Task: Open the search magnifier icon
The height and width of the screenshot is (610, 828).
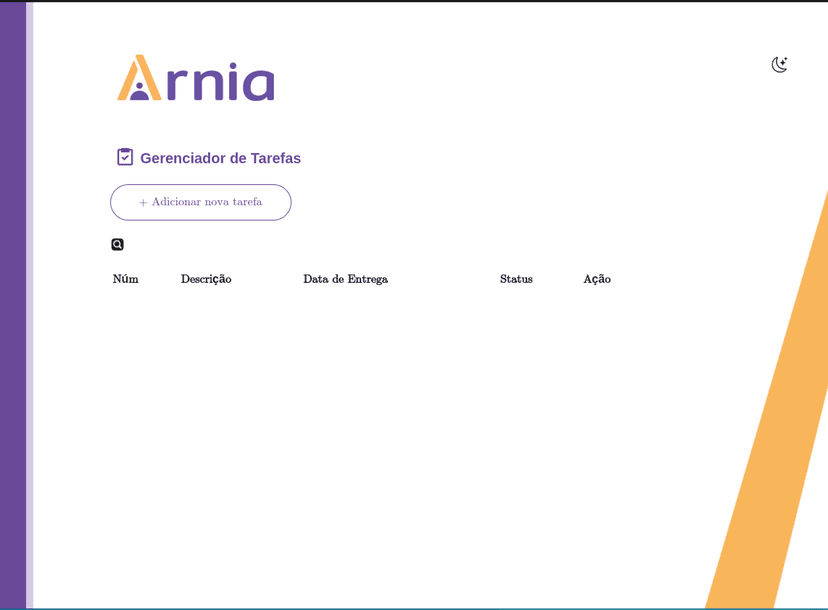Action: coord(117,245)
